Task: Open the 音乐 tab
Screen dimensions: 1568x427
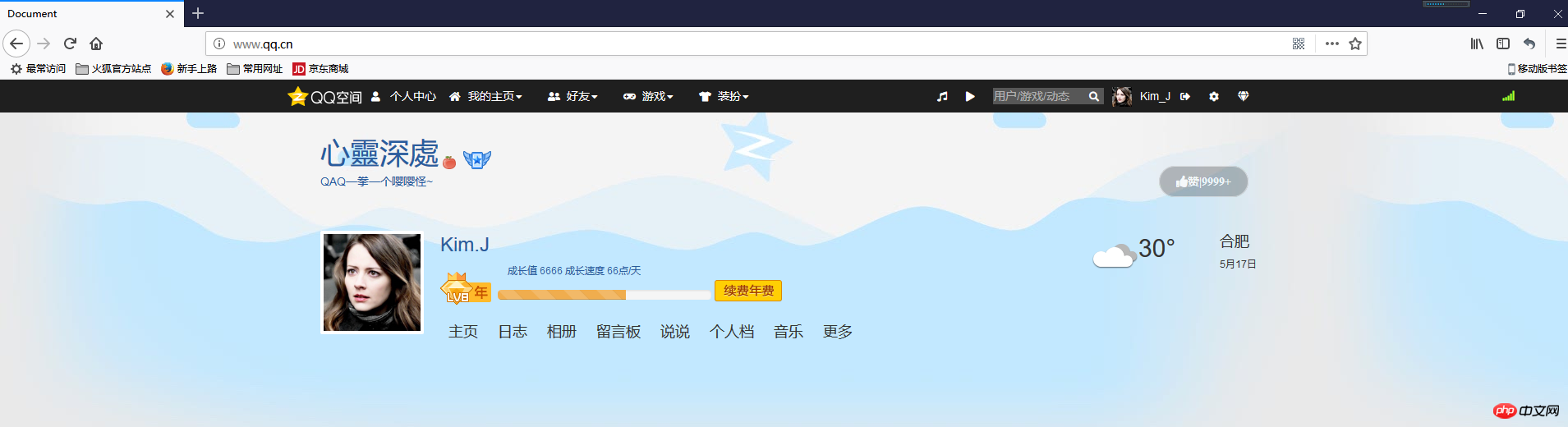Action: pos(789,332)
